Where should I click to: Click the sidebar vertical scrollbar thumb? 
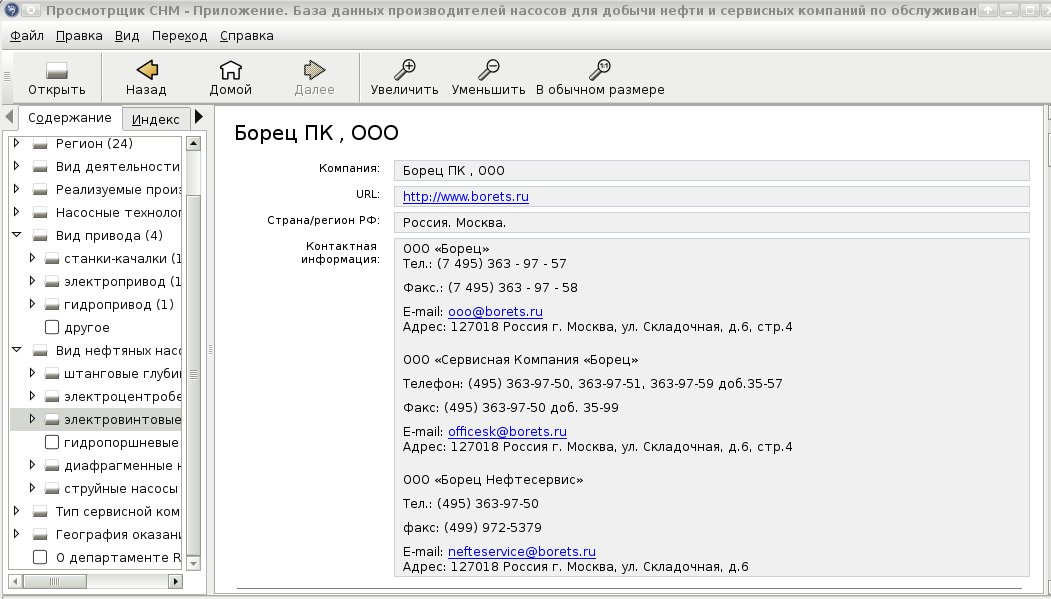coord(193,375)
